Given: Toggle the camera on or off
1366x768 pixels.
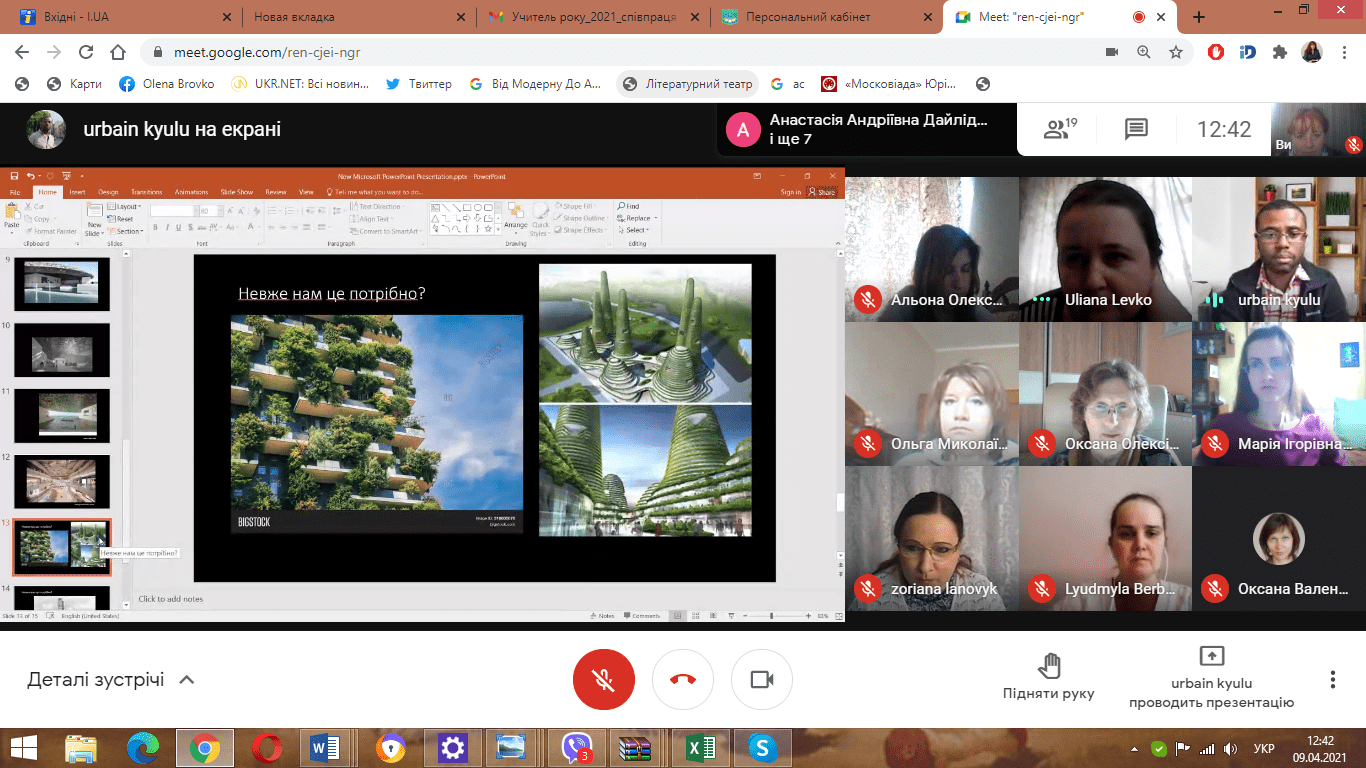Looking at the screenshot, I should click(x=762, y=680).
